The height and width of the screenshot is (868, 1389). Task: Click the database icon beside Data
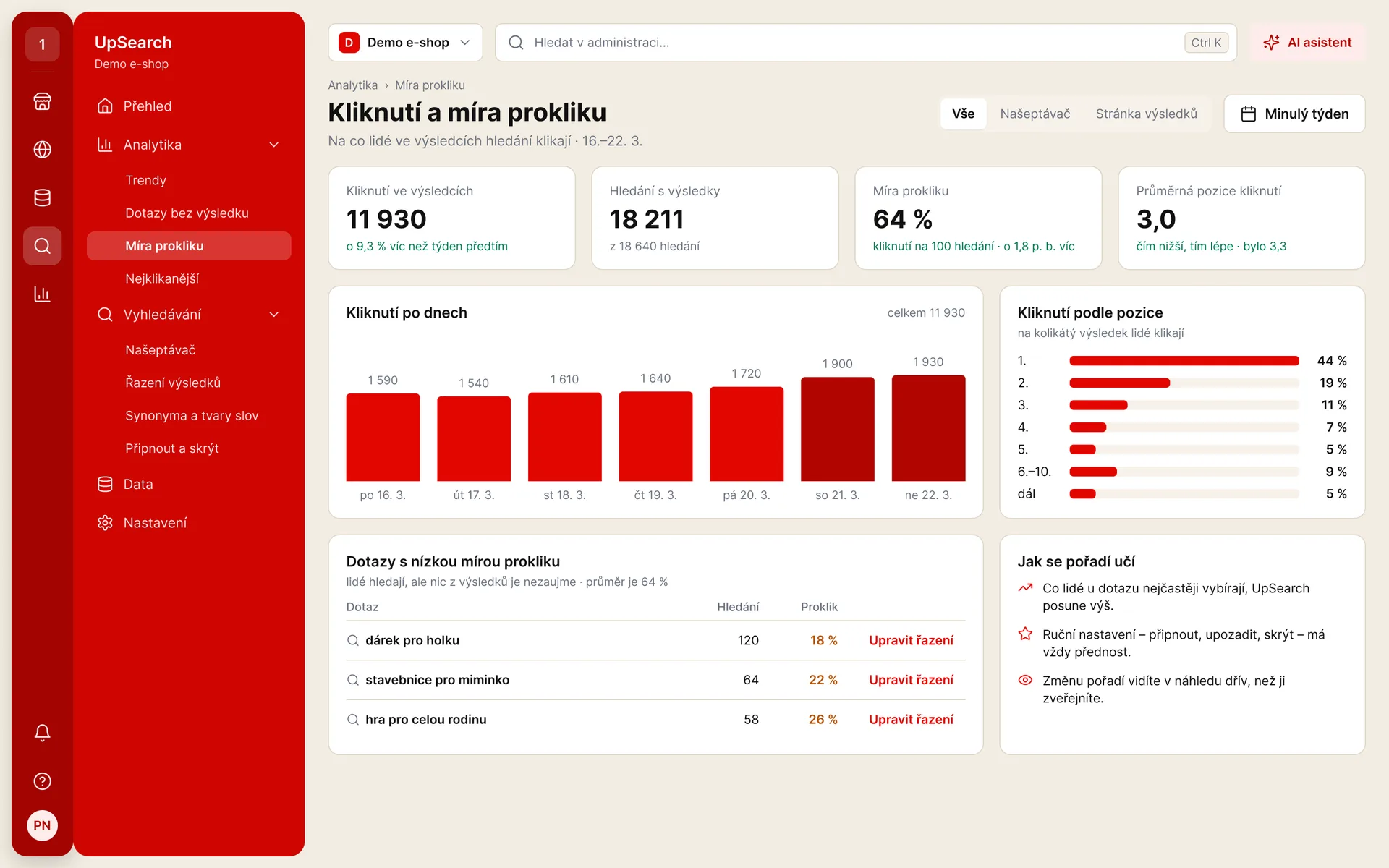(x=105, y=484)
